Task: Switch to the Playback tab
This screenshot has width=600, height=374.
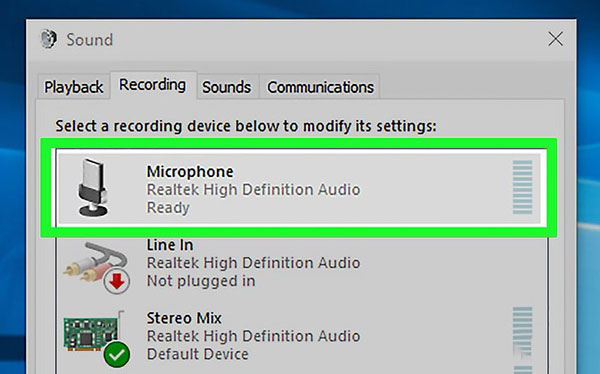Action: pyautogui.click(x=73, y=87)
